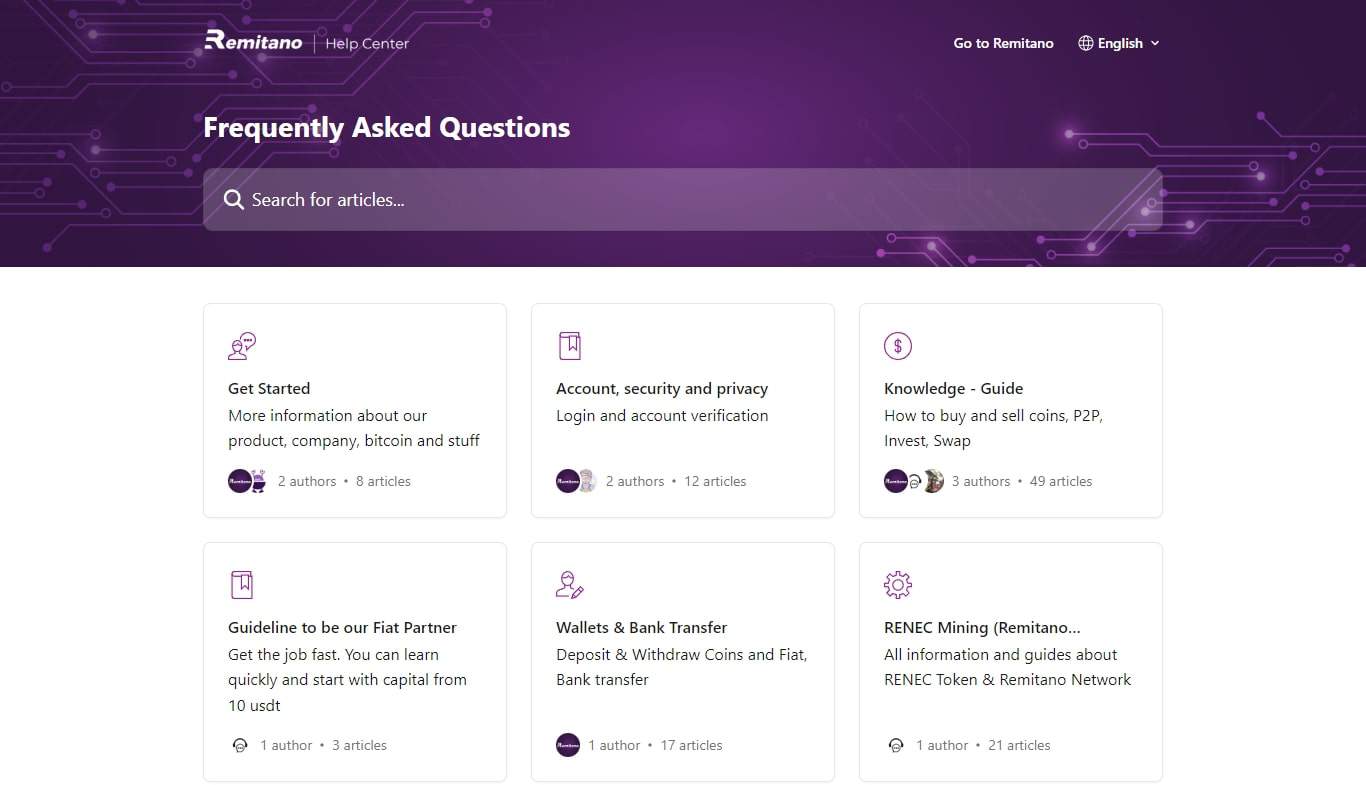
Task: Click the Wallets & Bank Transfer person icon
Action: 569,585
